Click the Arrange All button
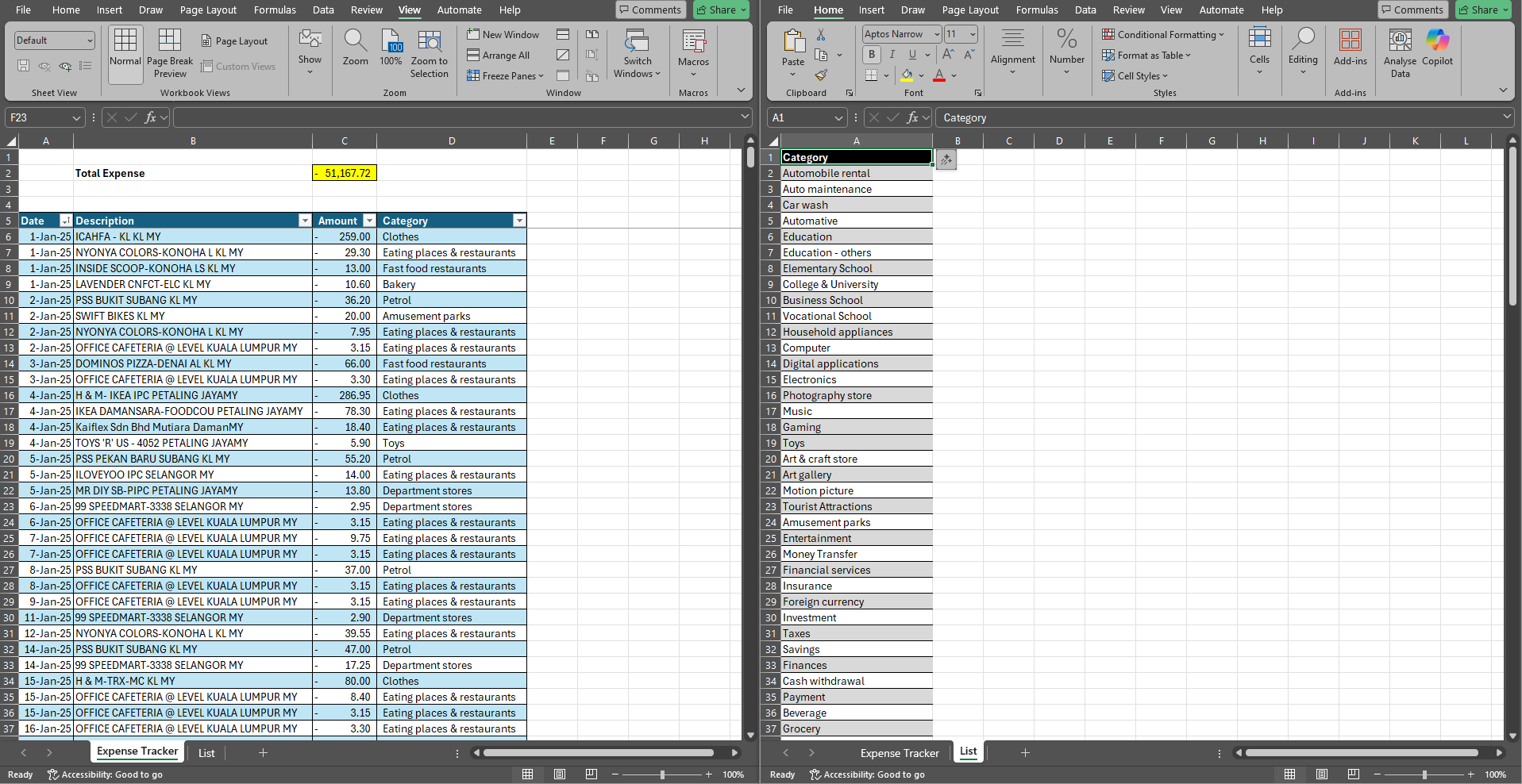 click(x=499, y=56)
